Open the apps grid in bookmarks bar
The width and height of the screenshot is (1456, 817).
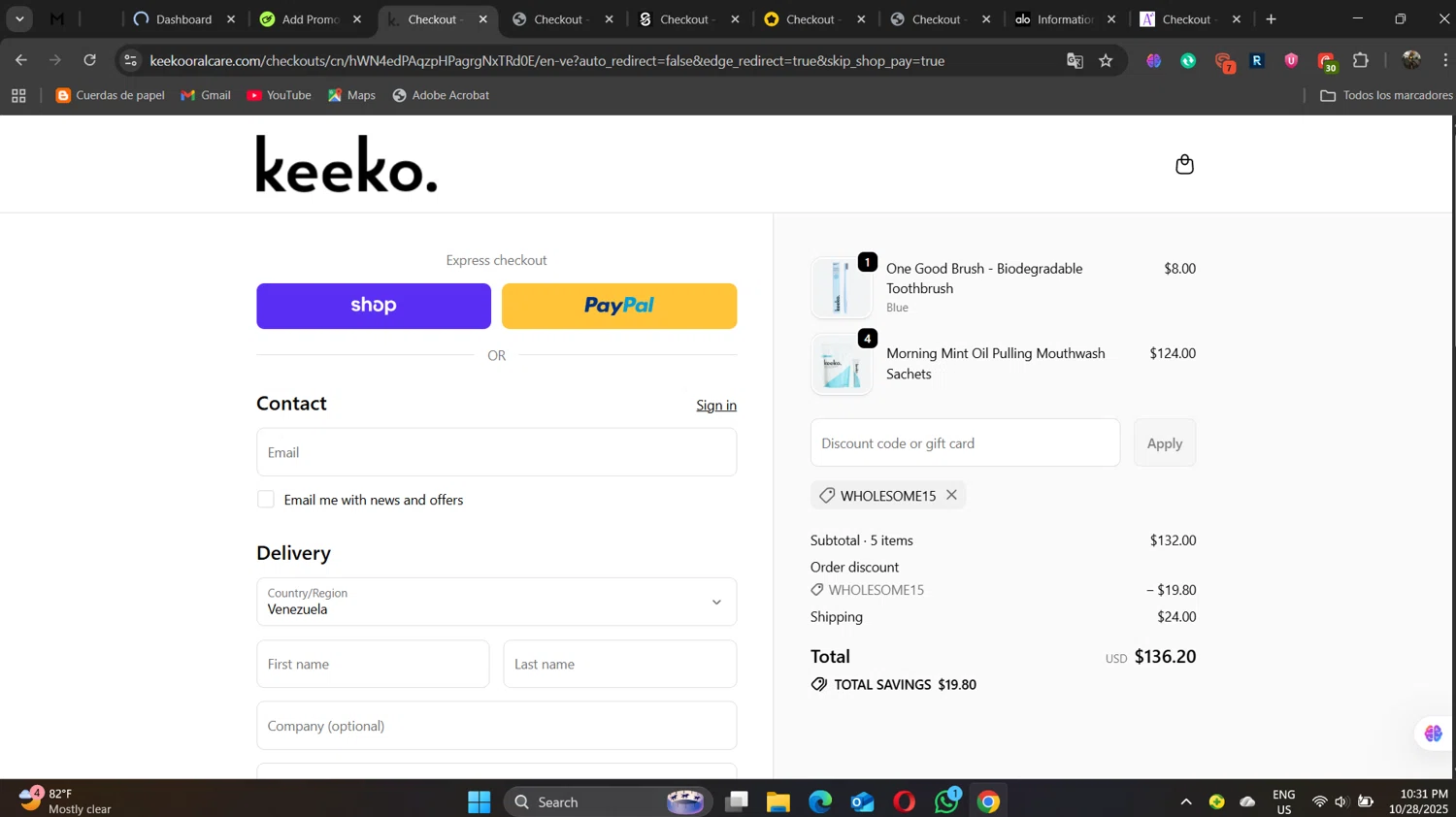[18, 95]
